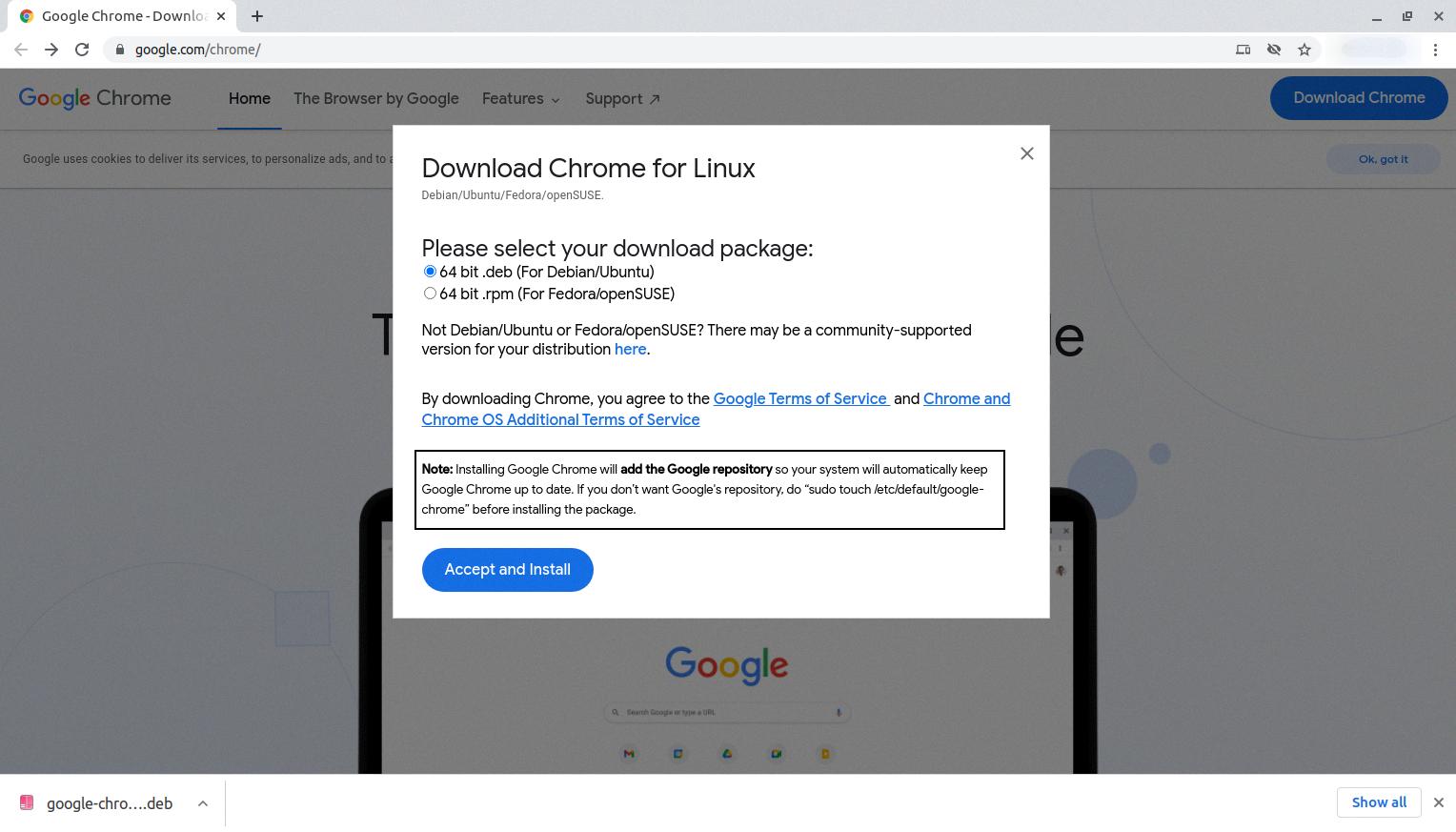Viewport: 1456px width, 832px height.
Task: Open The Browser by Google page
Action: click(375, 99)
